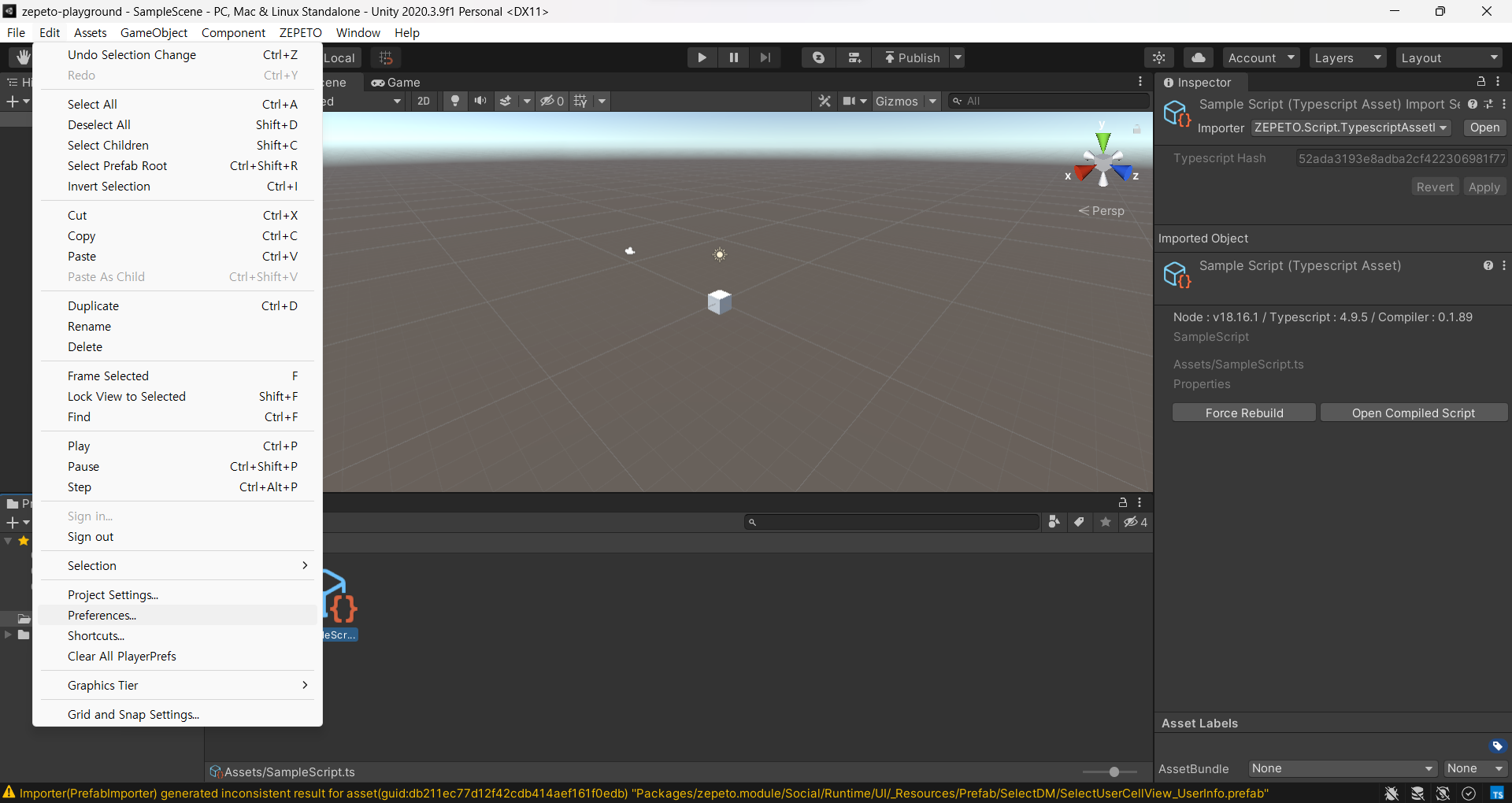Click the scene camera settings icon
The width and height of the screenshot is (1512, 803).
click(850, 101)
